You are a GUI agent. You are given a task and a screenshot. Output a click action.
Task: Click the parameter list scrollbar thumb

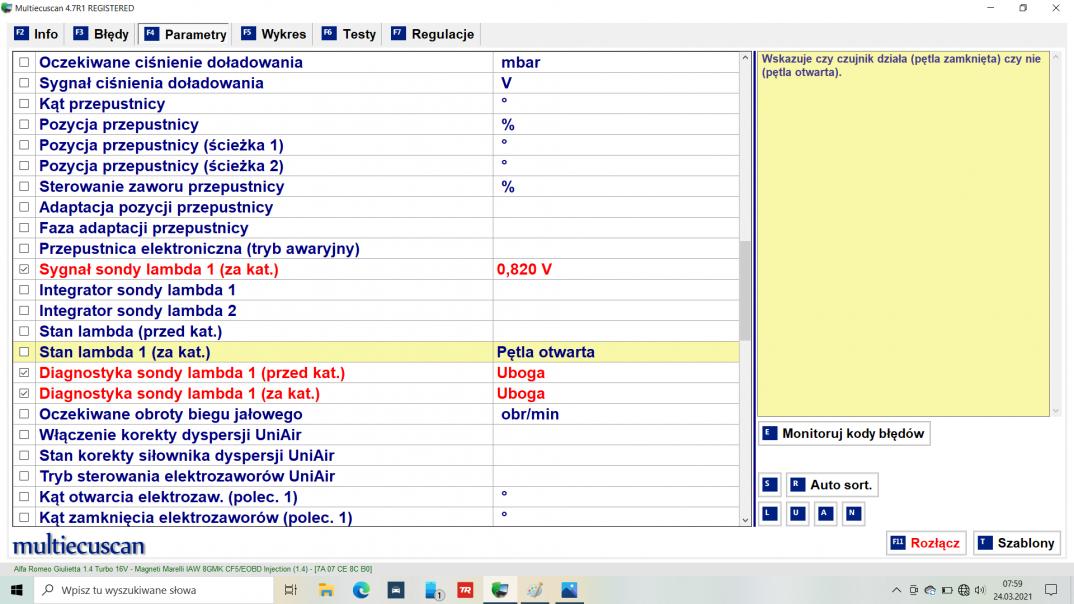pos(744,290)
